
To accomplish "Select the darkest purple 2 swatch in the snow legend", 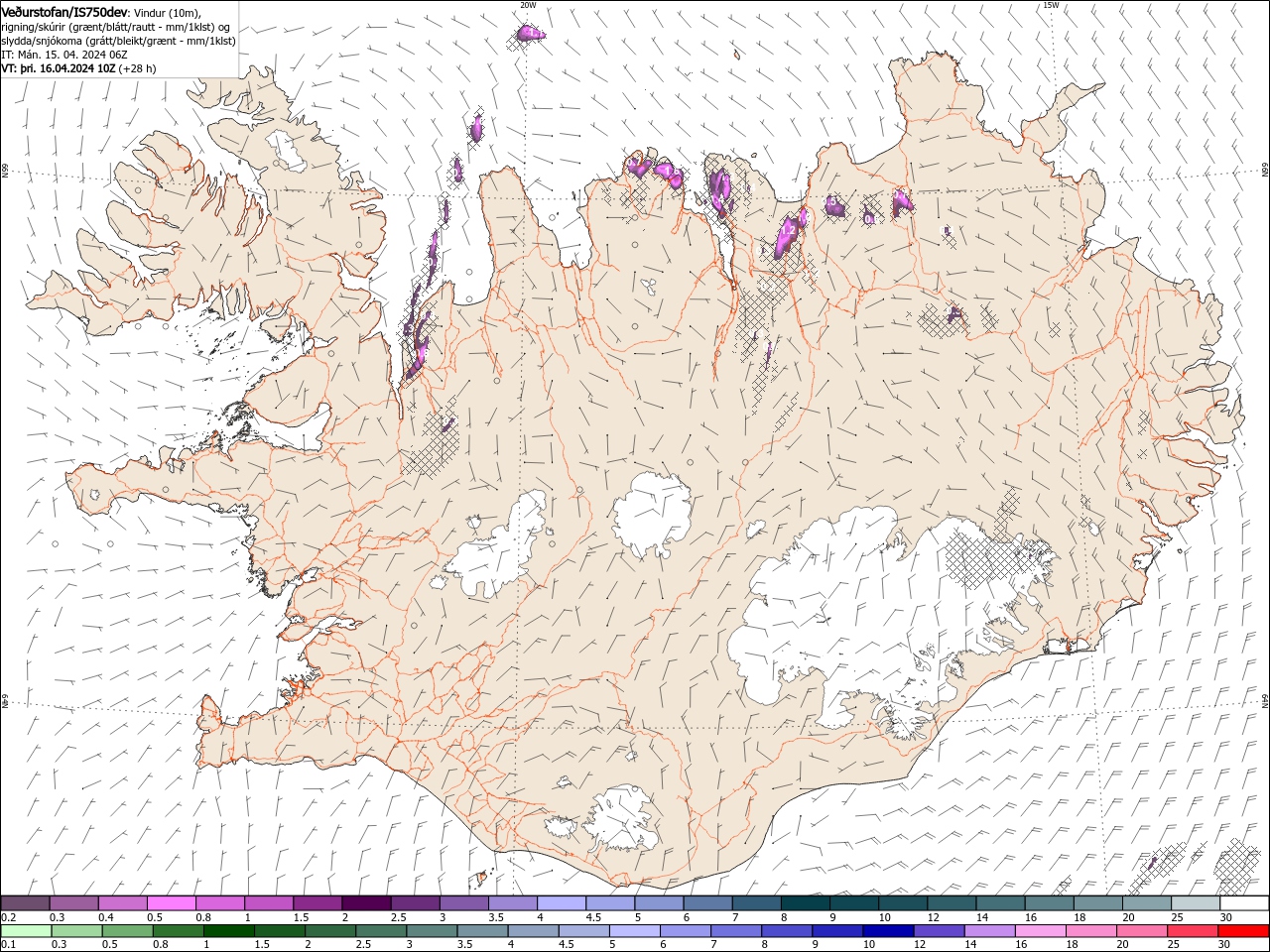I will pyautogui.click(x=366, y=903).
